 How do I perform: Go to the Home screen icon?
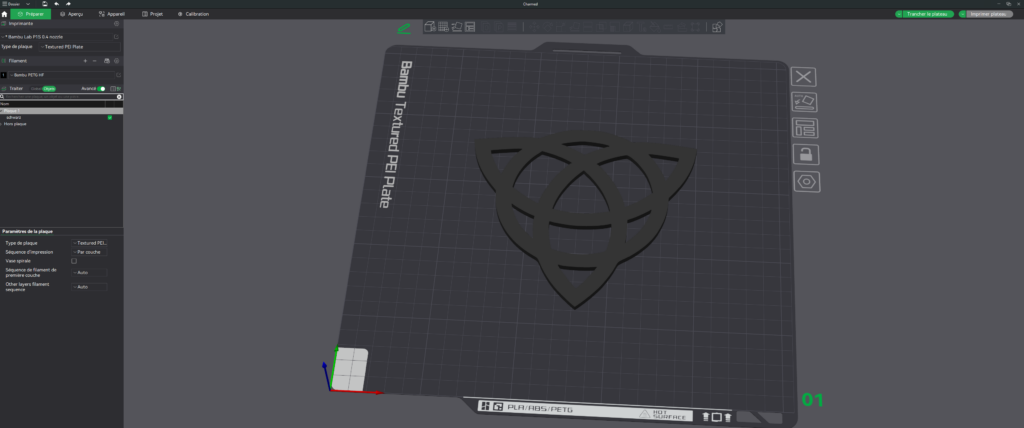click(x=5, y=14)
